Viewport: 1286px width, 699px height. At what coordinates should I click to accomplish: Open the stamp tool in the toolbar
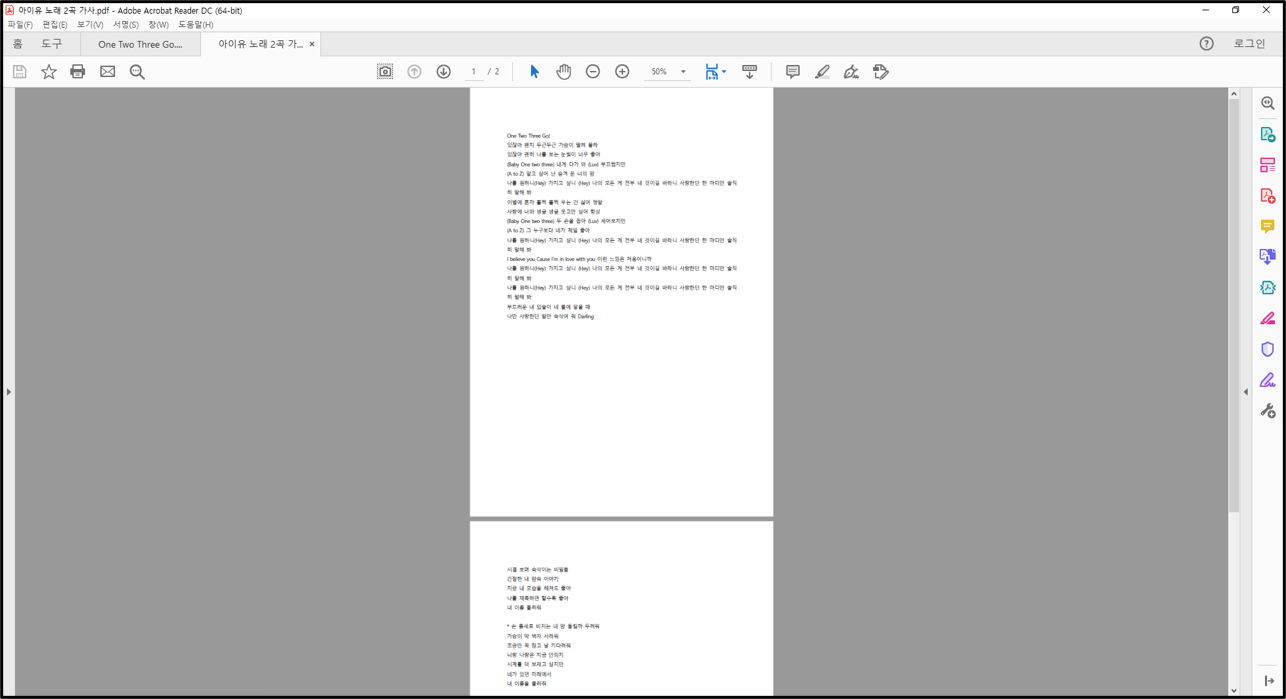(881, 72)
